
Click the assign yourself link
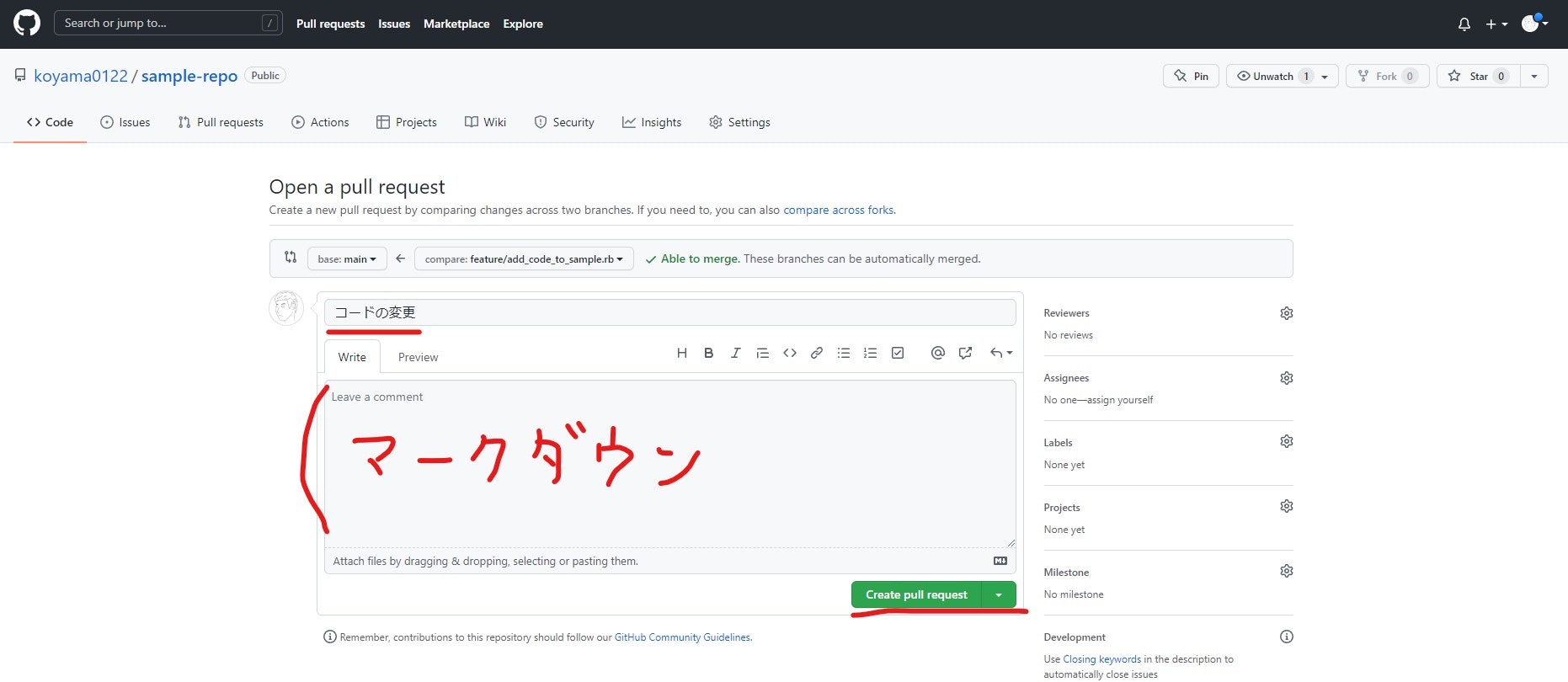click(1120, 400)
